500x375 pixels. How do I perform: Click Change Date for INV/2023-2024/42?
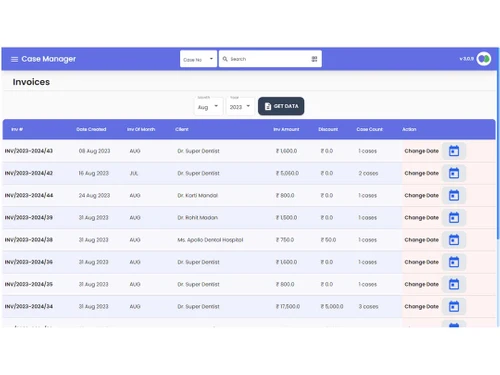pos(421,173)
